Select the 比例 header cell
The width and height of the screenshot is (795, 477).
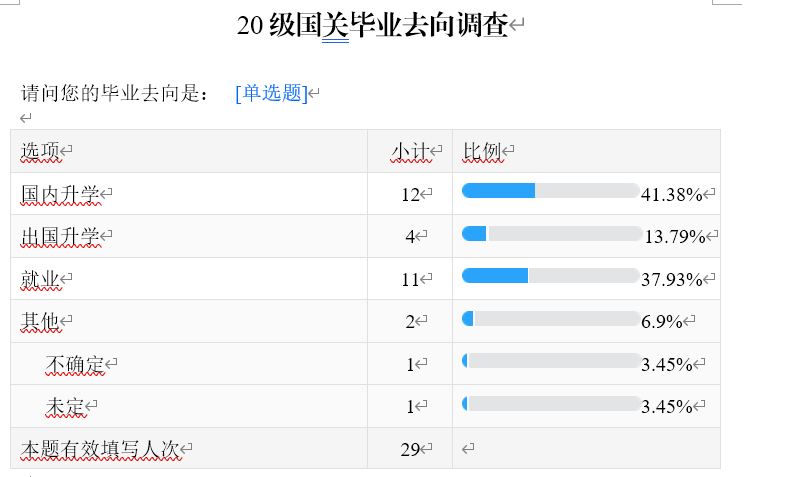587,151
